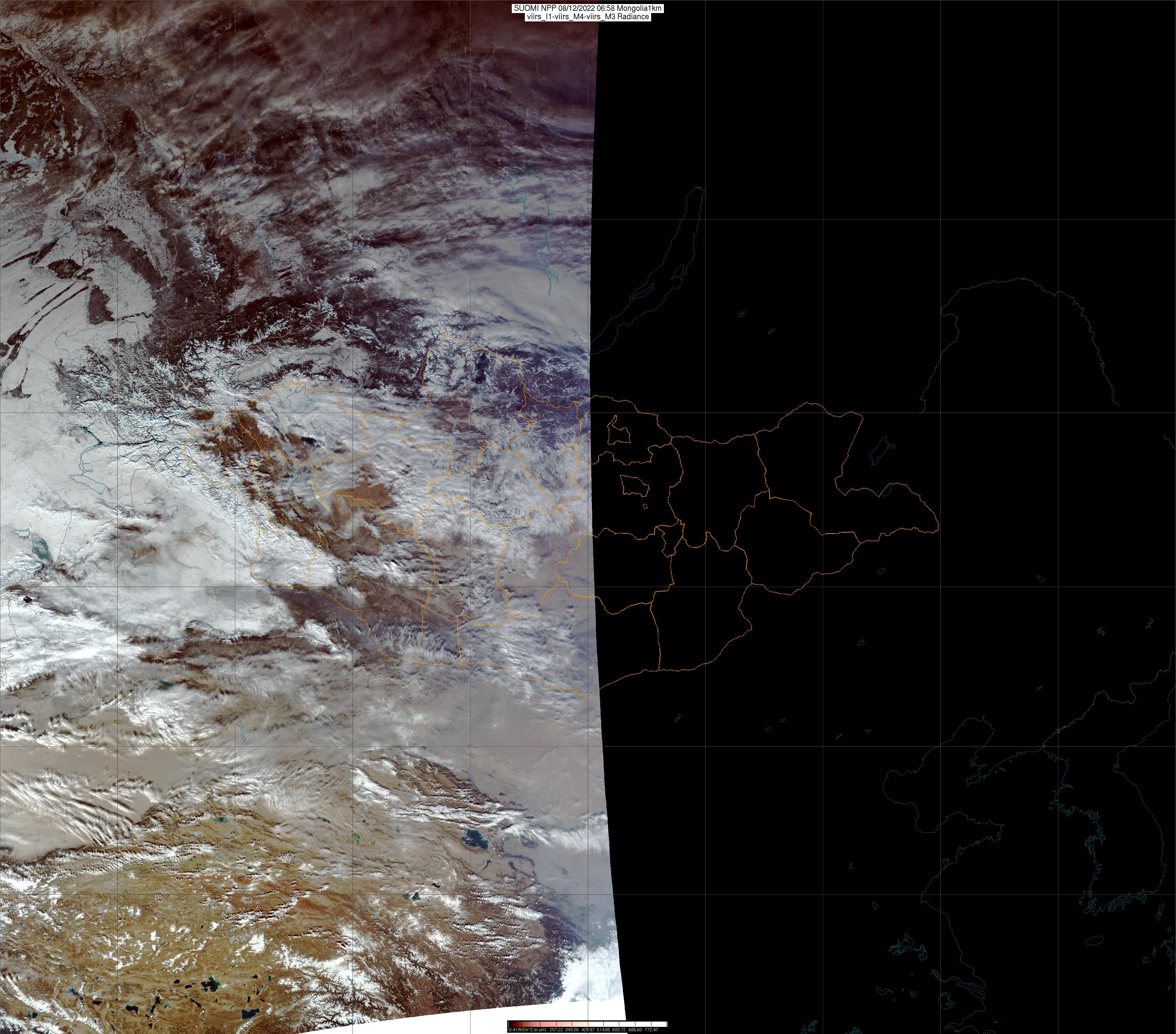This screenshot has width=1176, height=1034.
Task: Click the pink section of the radiance color bar
Action: [548, 1024]
